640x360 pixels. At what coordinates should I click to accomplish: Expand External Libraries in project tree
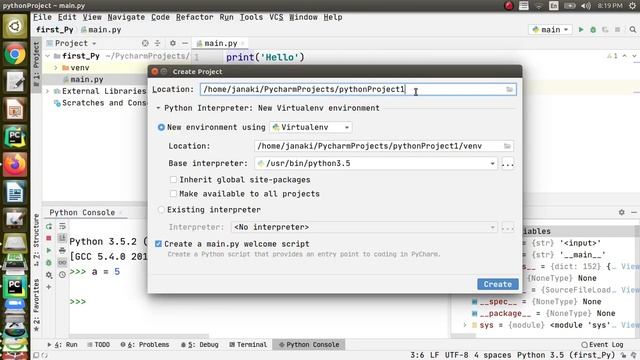tap(48, 91)
